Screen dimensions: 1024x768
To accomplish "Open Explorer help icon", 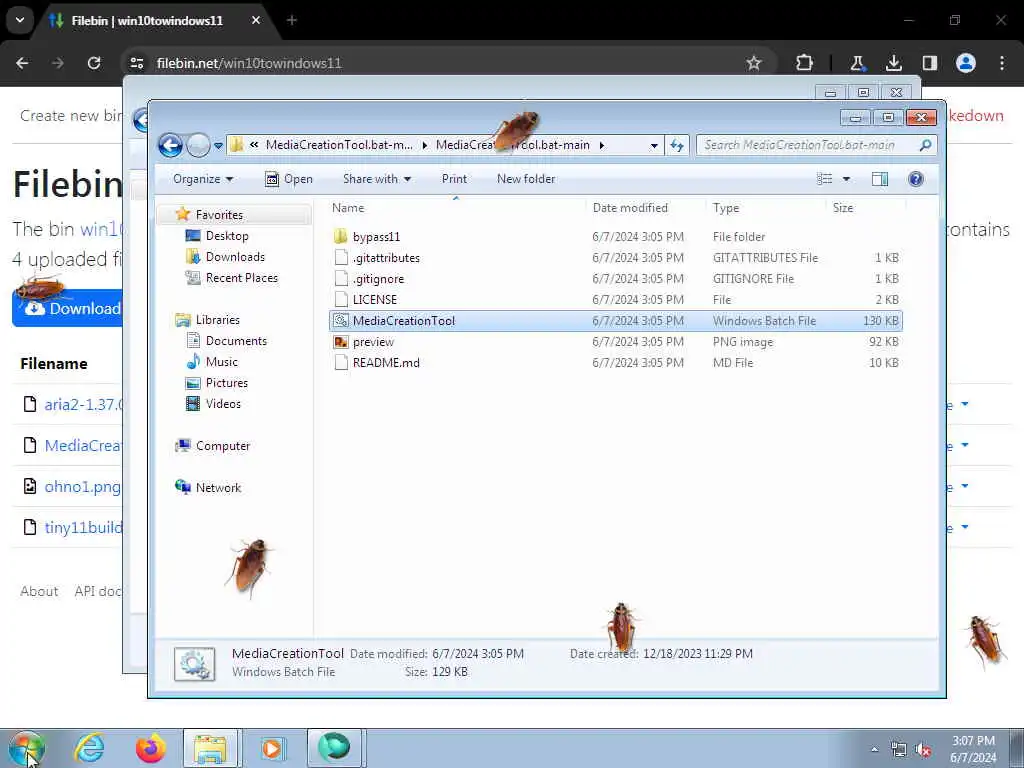I will (x=916, y=179).
